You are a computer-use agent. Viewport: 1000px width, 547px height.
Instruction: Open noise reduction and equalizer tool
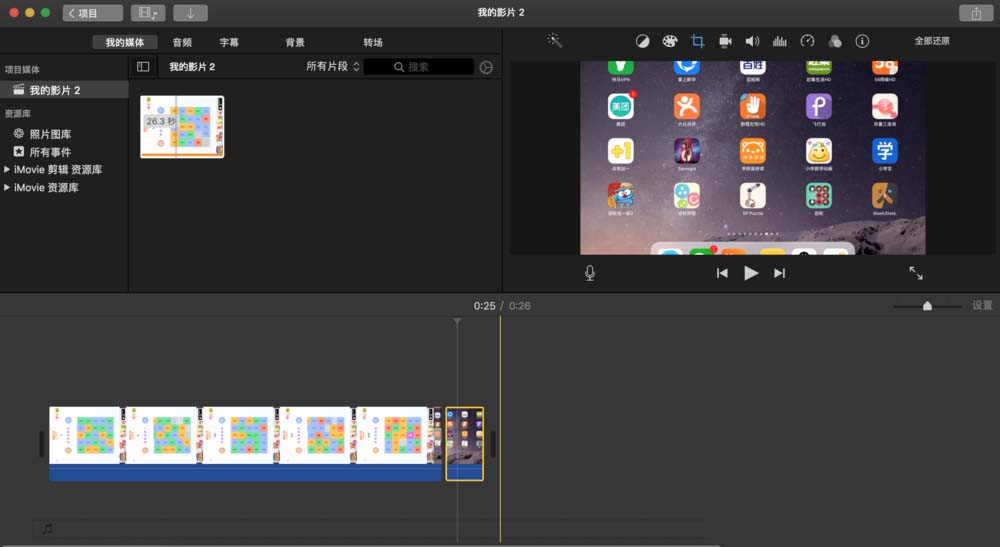tap(779, 41)
